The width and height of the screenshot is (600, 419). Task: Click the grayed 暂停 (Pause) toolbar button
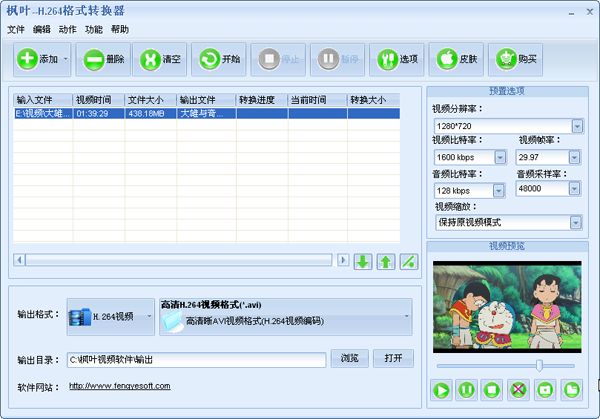tap(338, 59)
